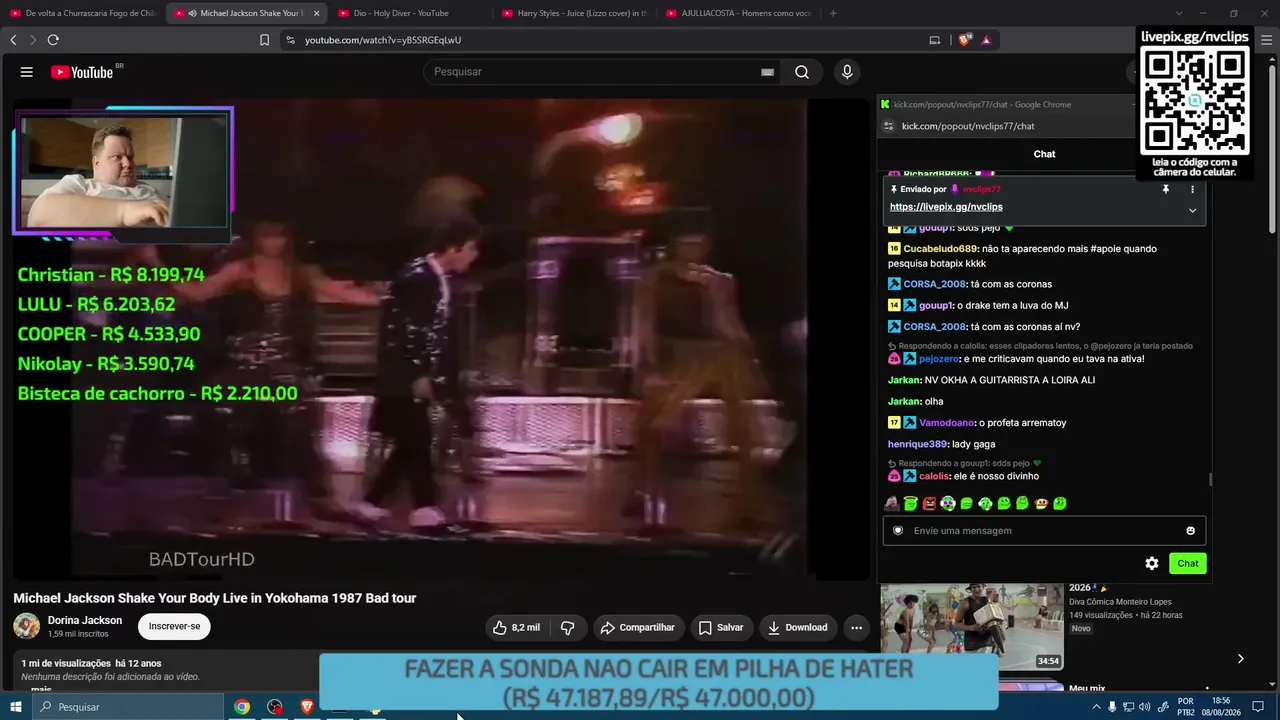The width and height of the screenshot is (1280, 720).
Task: Open the Brave Shields lion icon
Action: (x=964, y=40)
